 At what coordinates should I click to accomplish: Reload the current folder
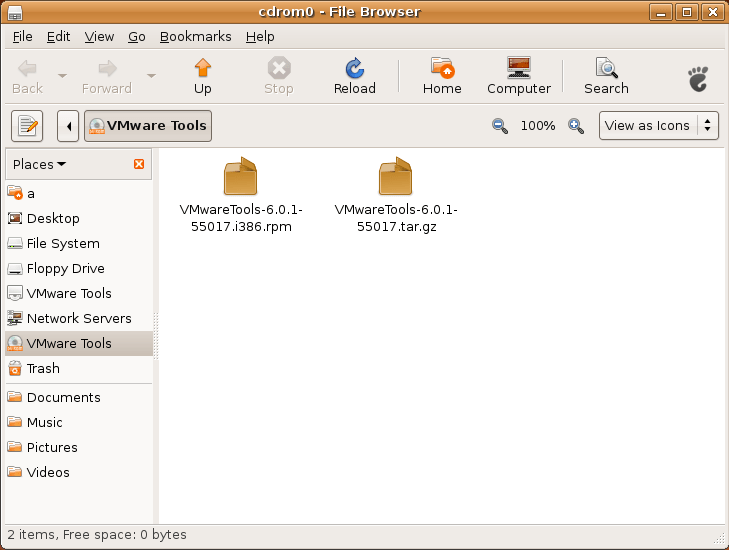(354, 76)
